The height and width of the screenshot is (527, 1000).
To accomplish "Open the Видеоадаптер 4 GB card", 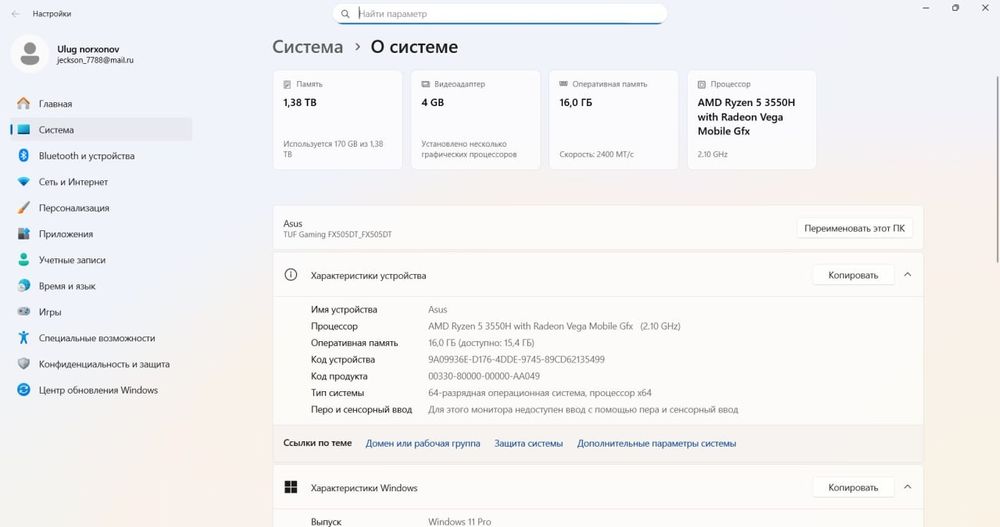I will 476,120.
